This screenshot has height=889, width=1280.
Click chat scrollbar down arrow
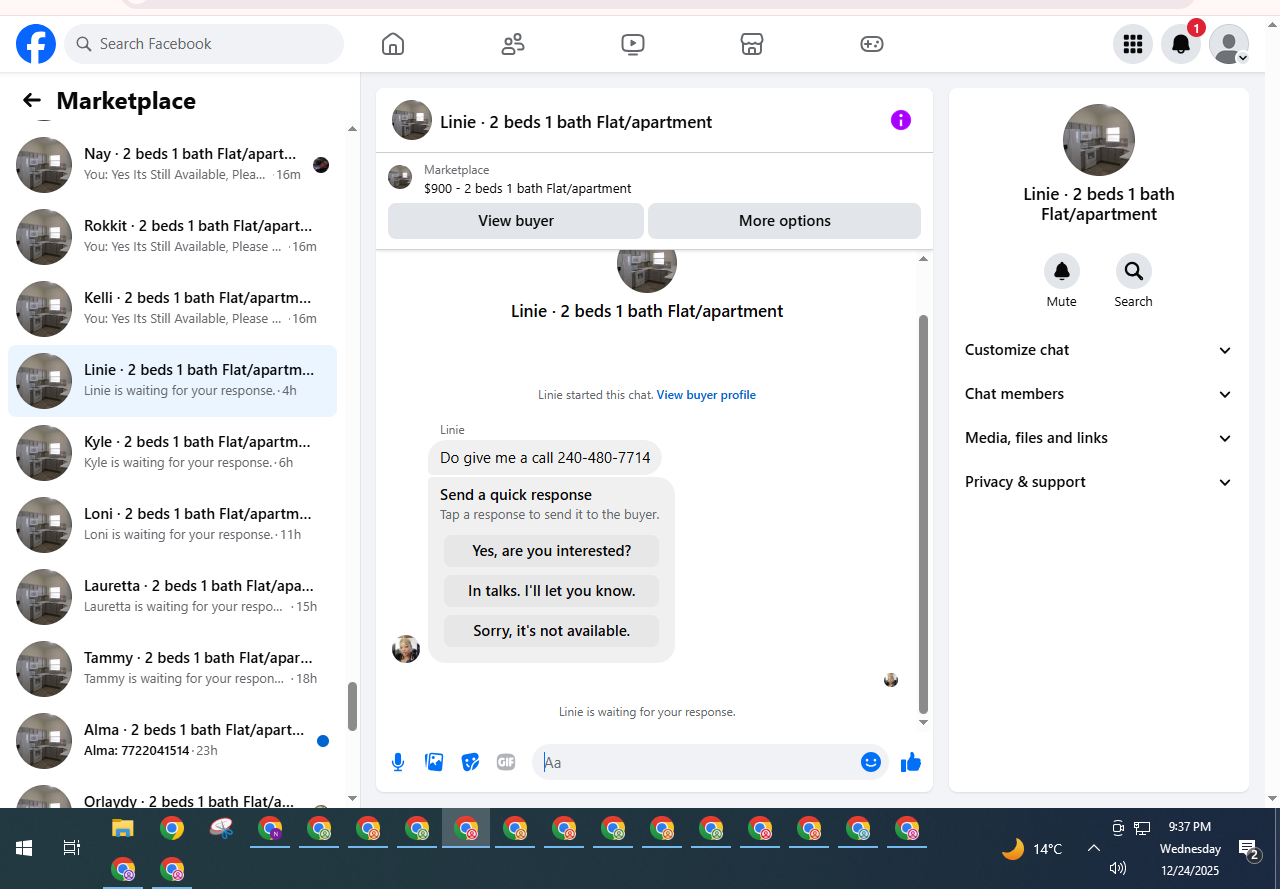pyautogui.click(x=923, y=722)
